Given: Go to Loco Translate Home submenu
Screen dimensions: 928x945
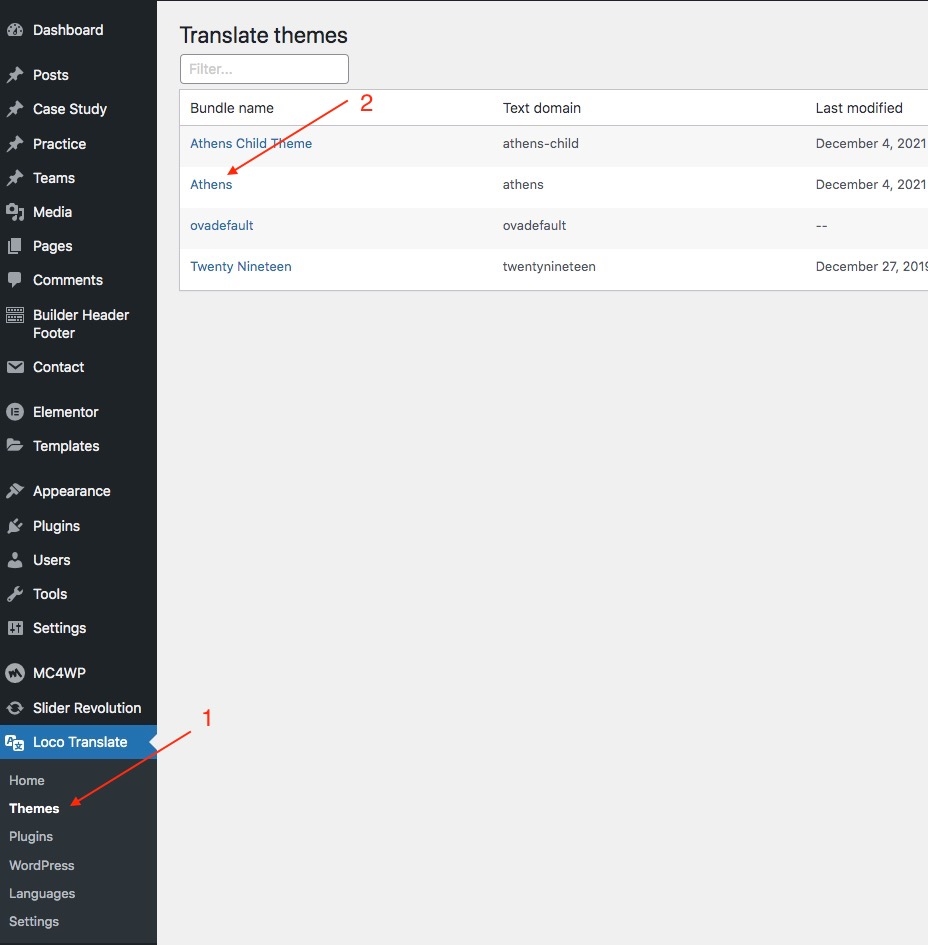Looking at the screenshot, I should click(27, 780).
